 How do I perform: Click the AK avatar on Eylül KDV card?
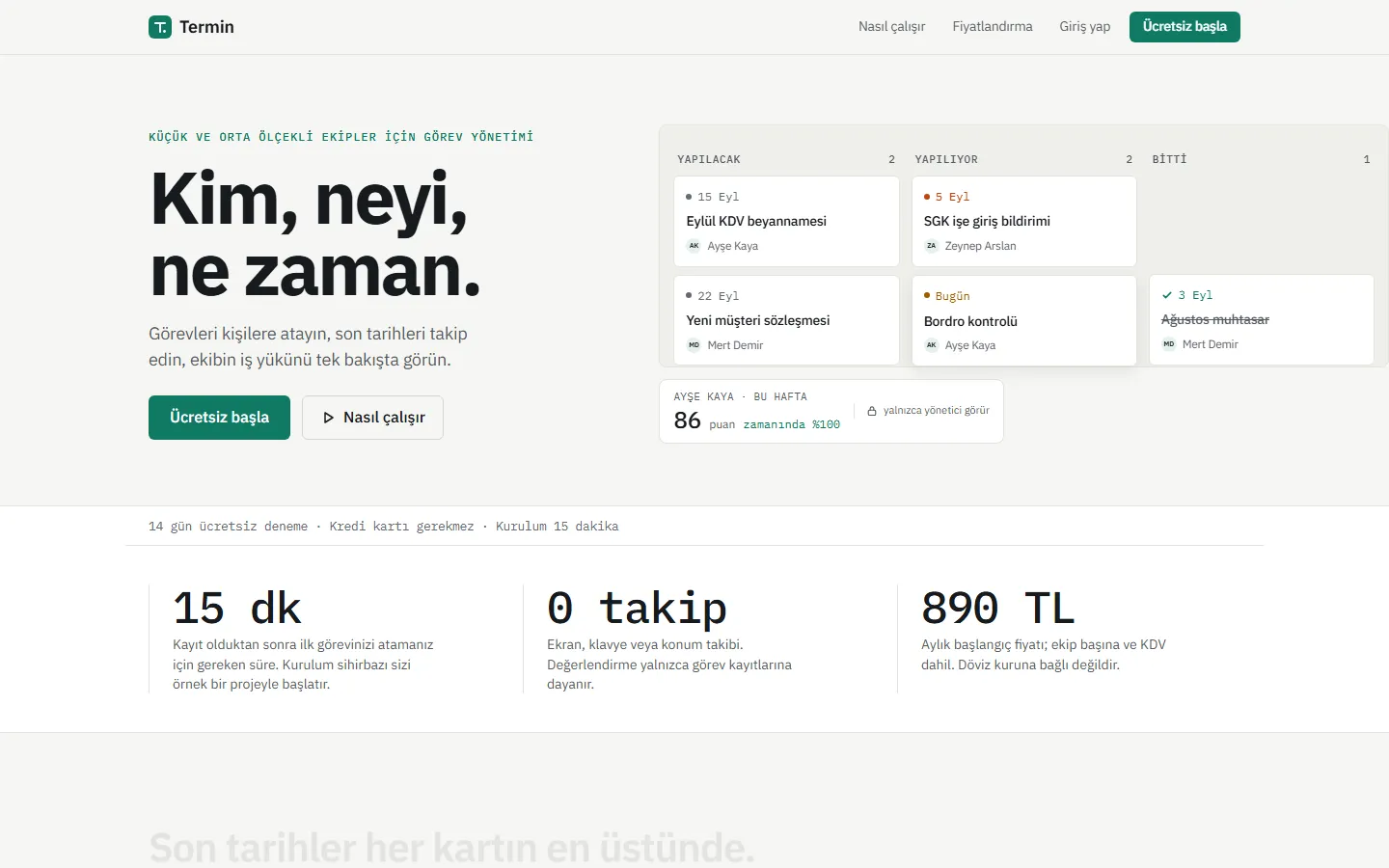point(694,246)
